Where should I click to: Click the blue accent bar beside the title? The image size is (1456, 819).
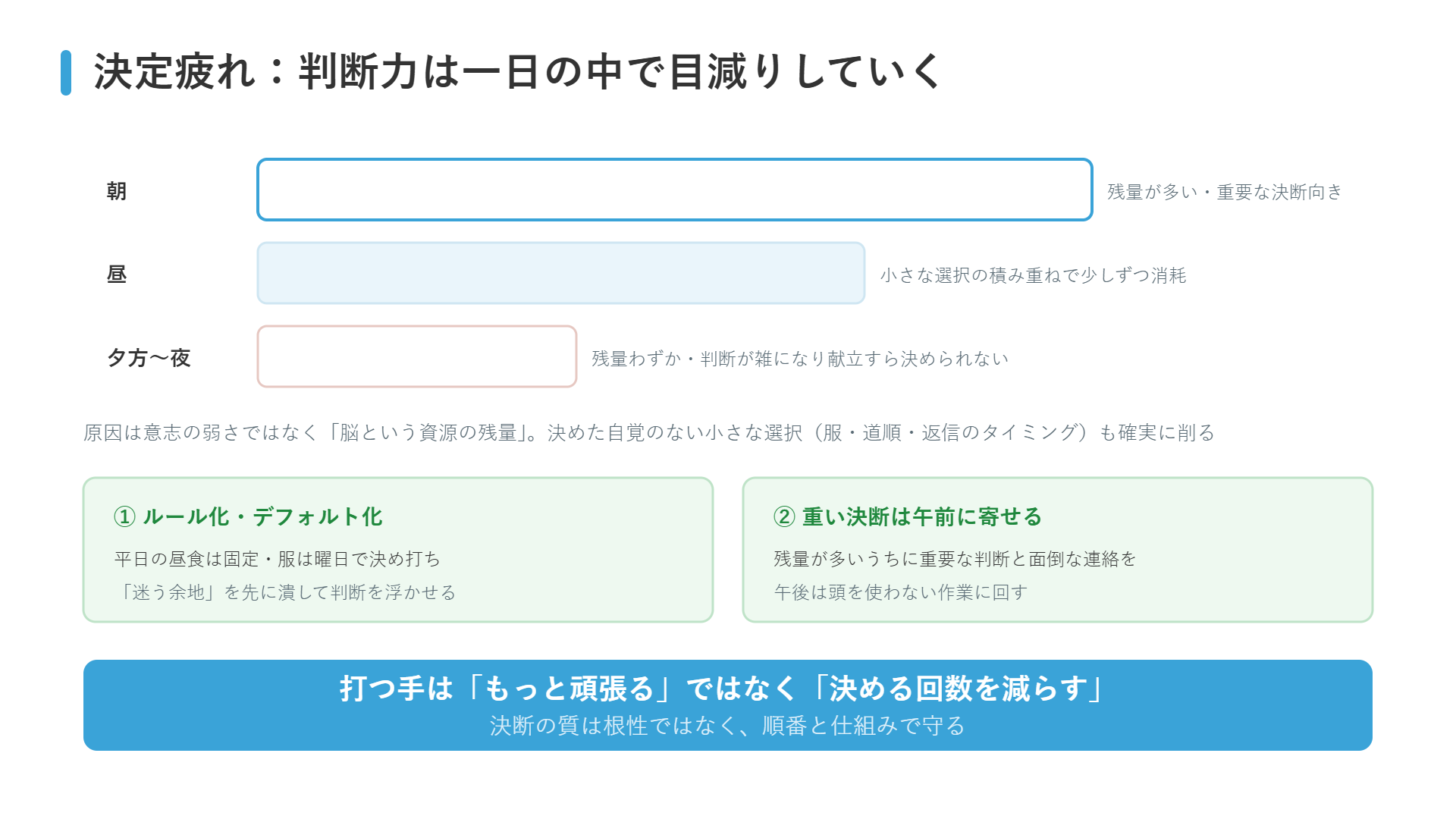[66, 73]
